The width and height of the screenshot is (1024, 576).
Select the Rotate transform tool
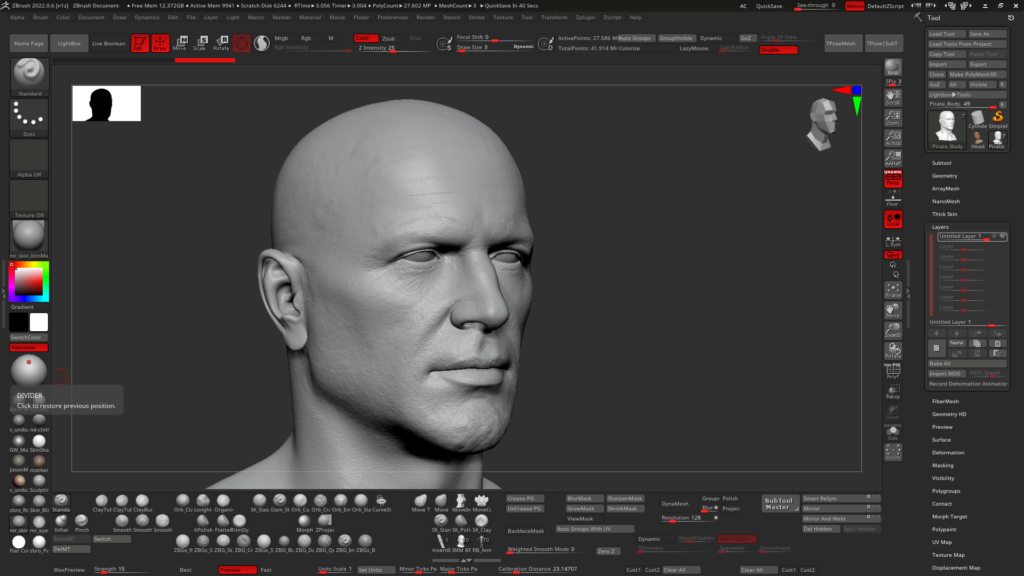coord(221,43)
